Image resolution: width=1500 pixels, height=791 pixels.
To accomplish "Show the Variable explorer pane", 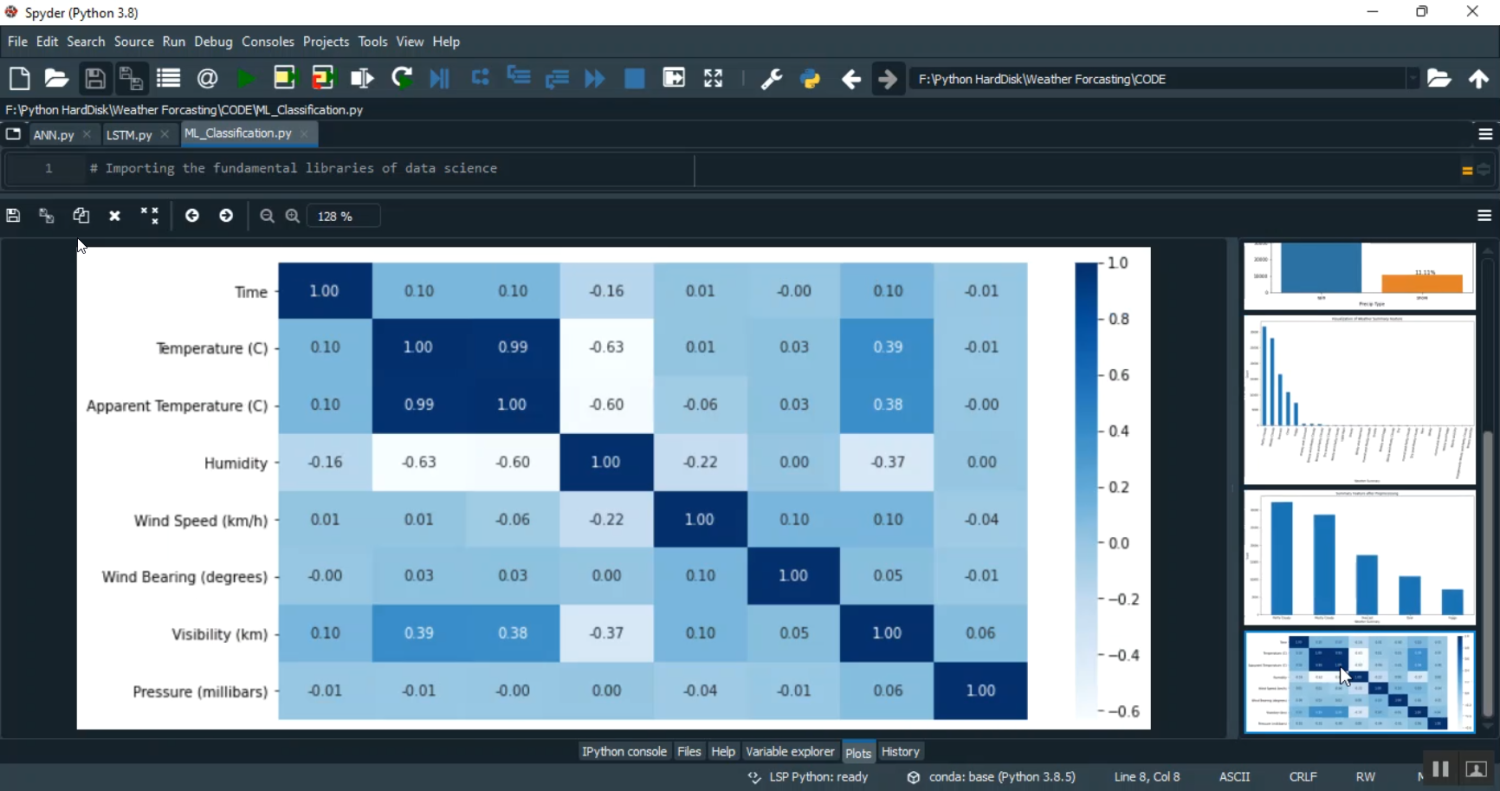I will pos(790,751).
